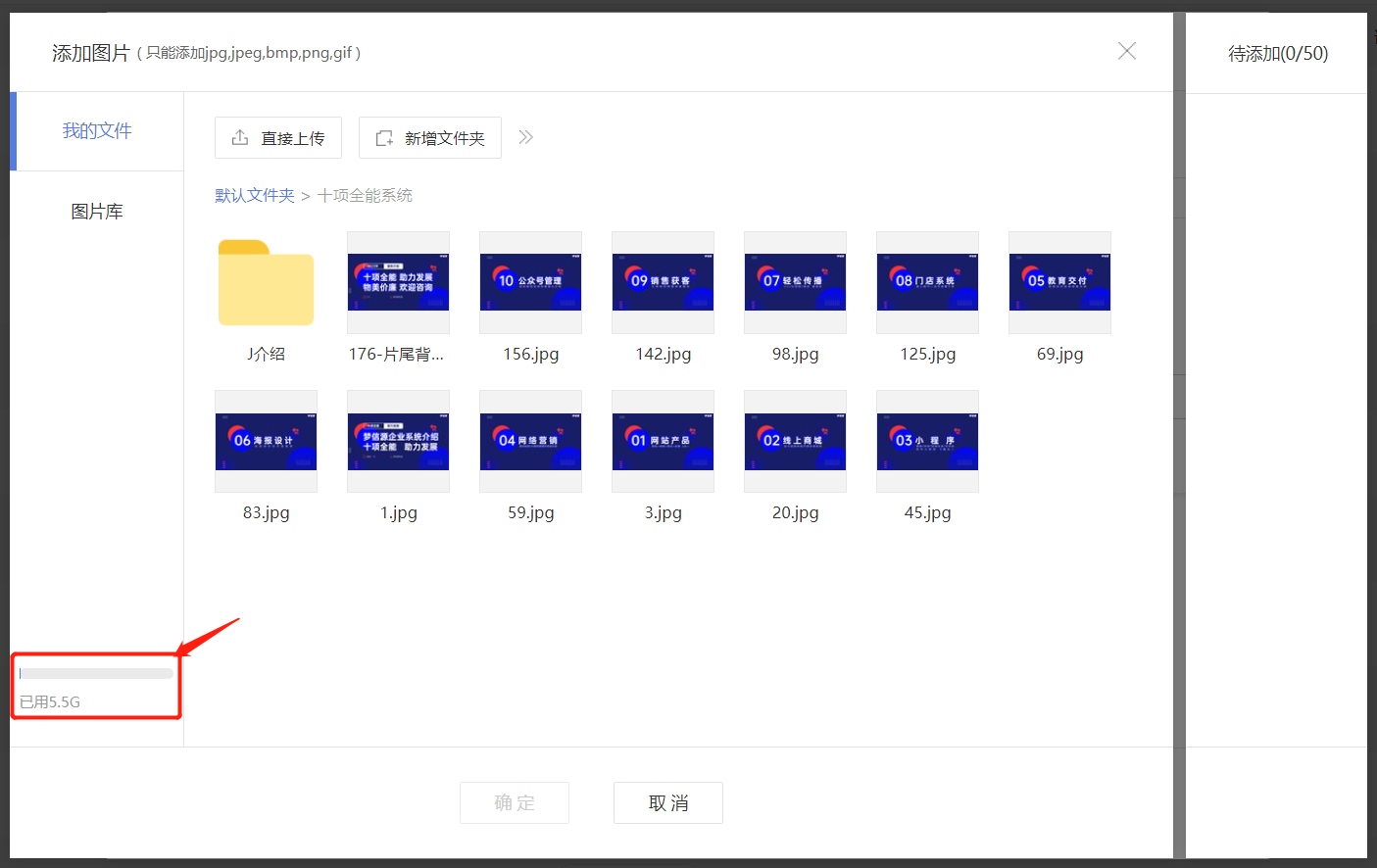The height and width of the screenshot is (868, 1377).
Task: Select the 83.jpg image thumbnail
Action: click(266, 442)
